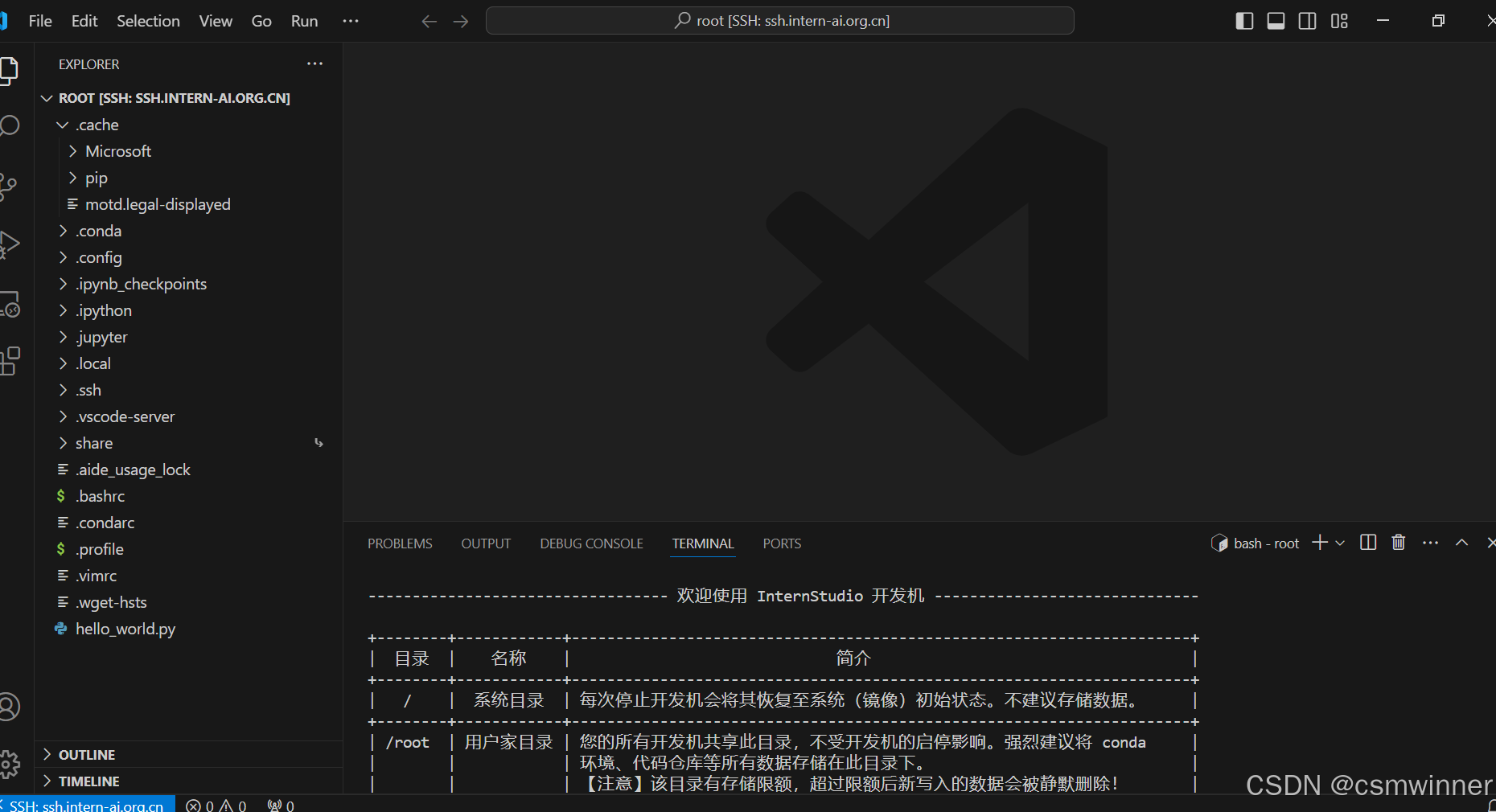
Task: Open the Search icon in the activity bar
Action: [10, 125]
